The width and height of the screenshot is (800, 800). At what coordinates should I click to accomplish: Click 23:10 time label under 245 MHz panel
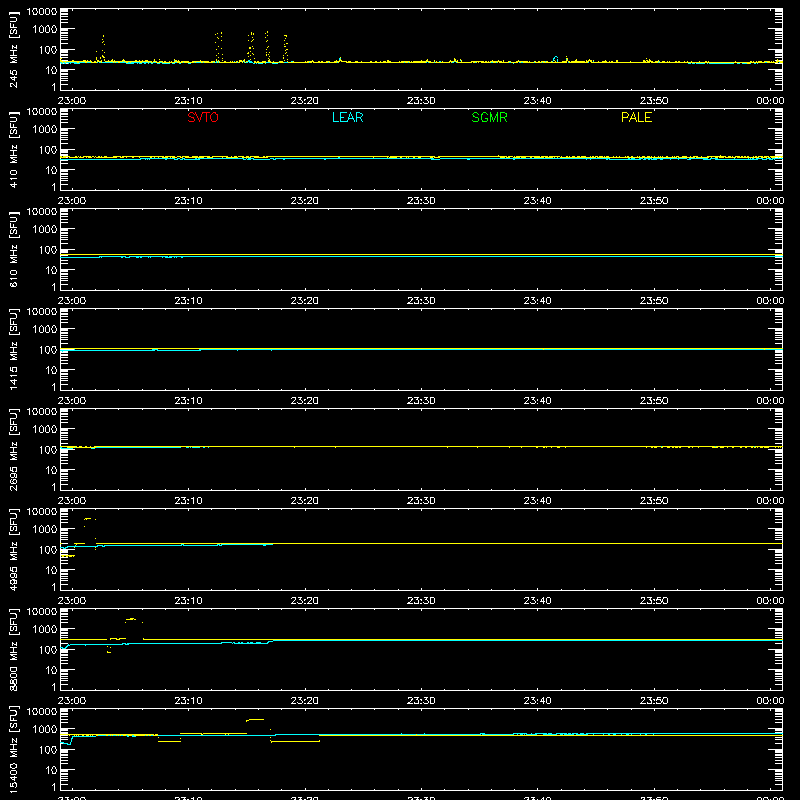tap(188, 101)
